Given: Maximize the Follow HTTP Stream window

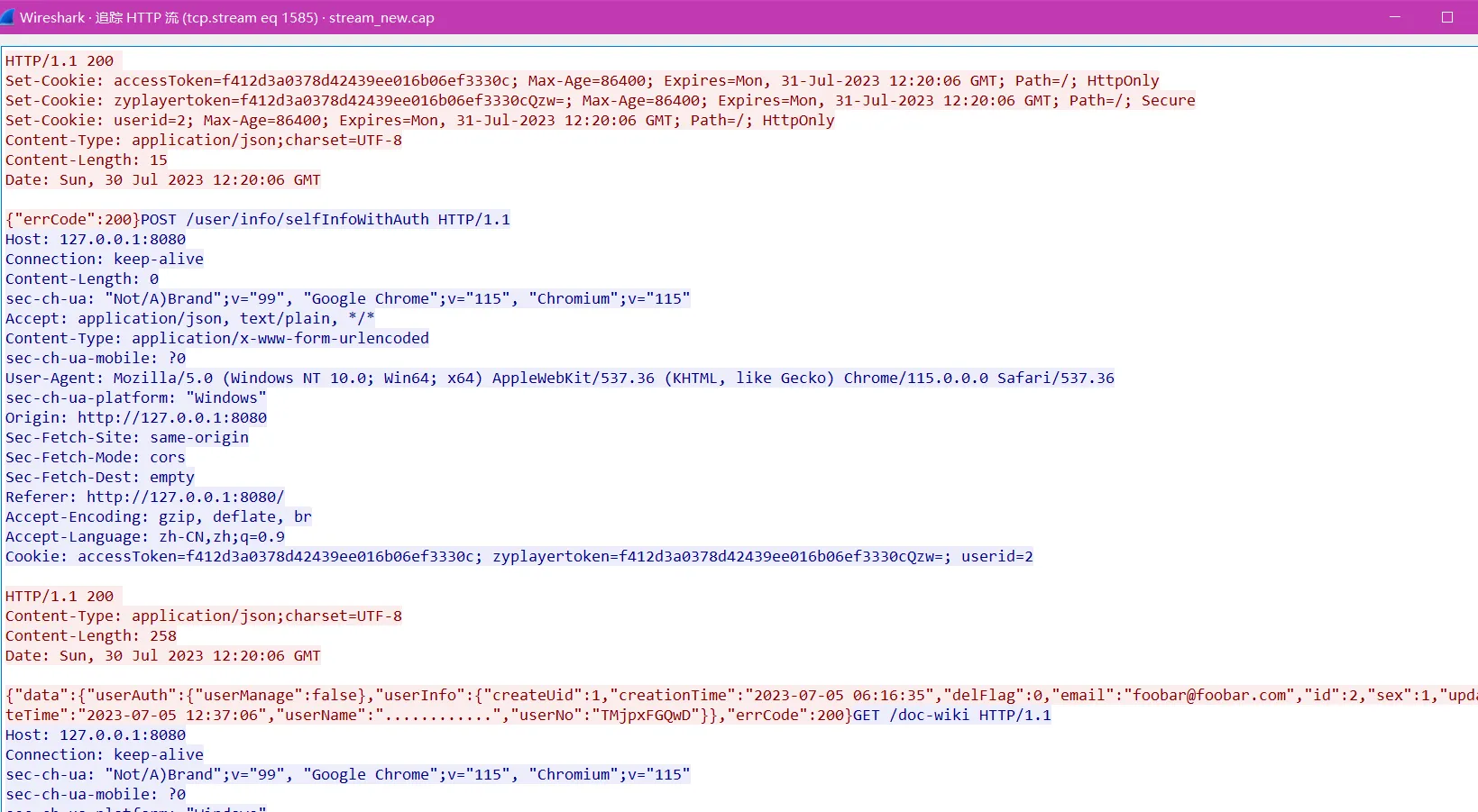Looking at the screenshot, I should click(x=1447, y=17).
